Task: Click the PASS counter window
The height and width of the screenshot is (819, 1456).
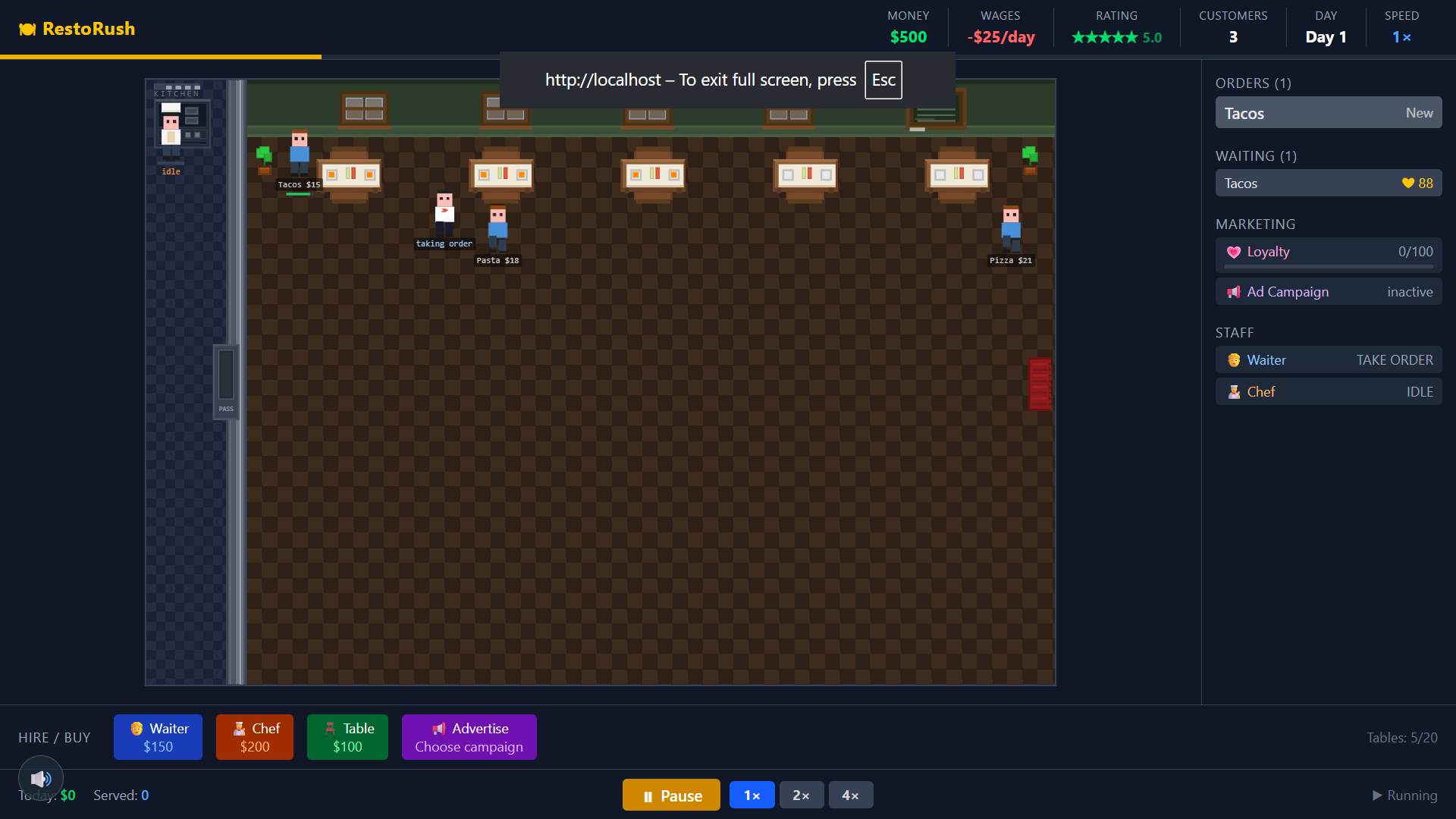Action: pos(226,381)
